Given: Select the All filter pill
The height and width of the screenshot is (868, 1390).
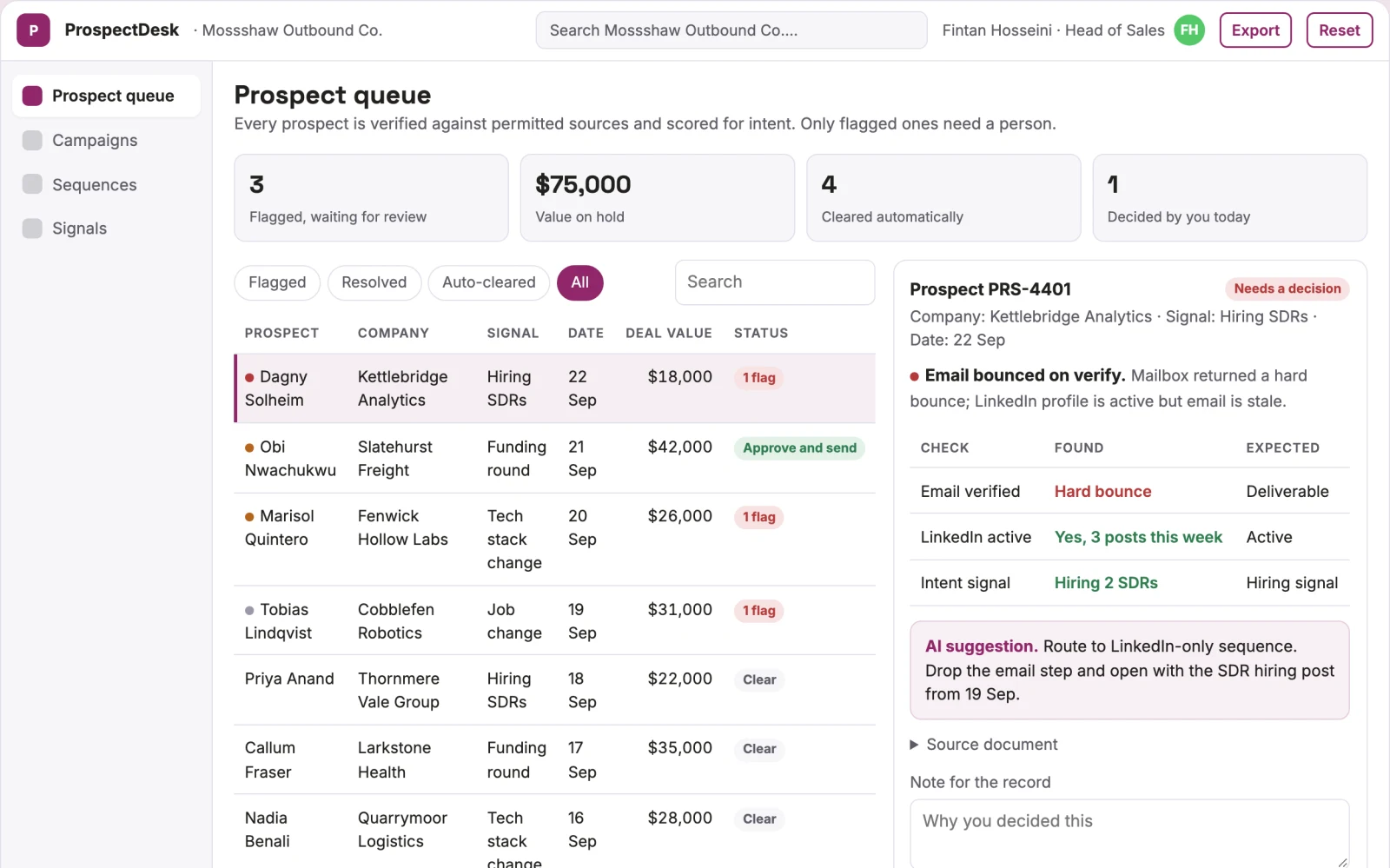Looking at the screenshot, I should [580, 282].
